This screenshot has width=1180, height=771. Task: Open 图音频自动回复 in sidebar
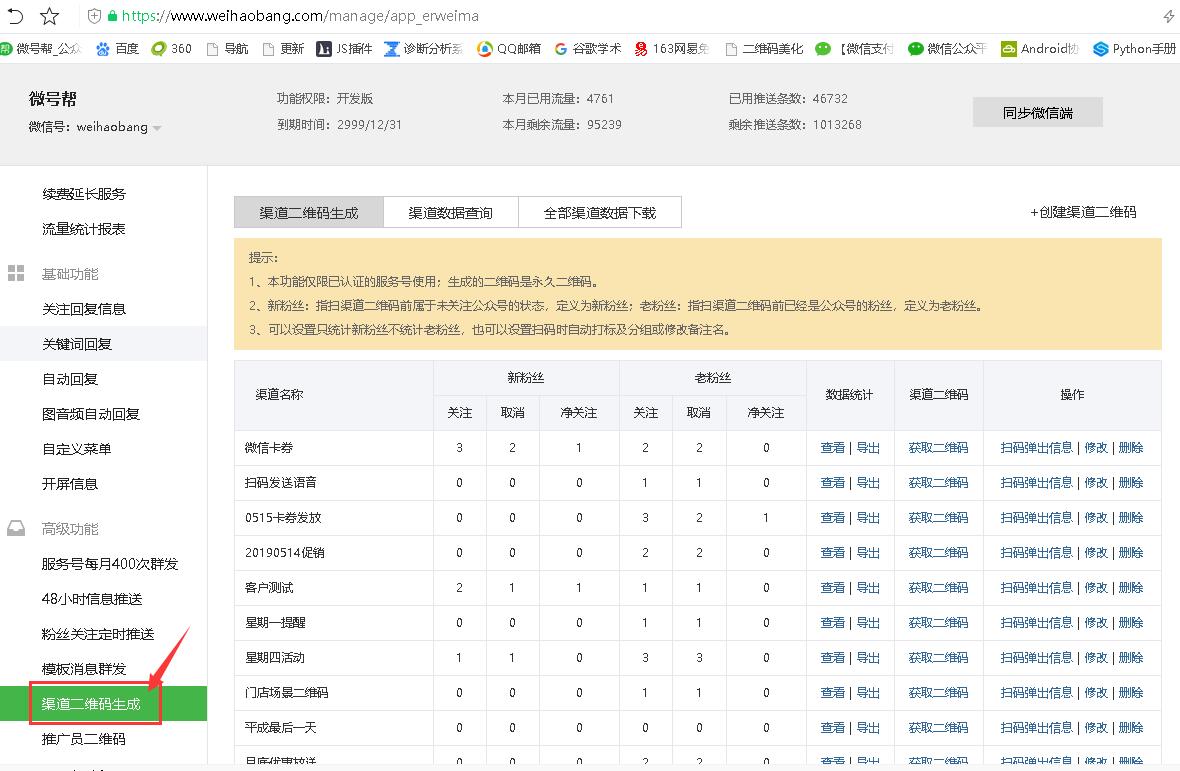pos(91,414)
